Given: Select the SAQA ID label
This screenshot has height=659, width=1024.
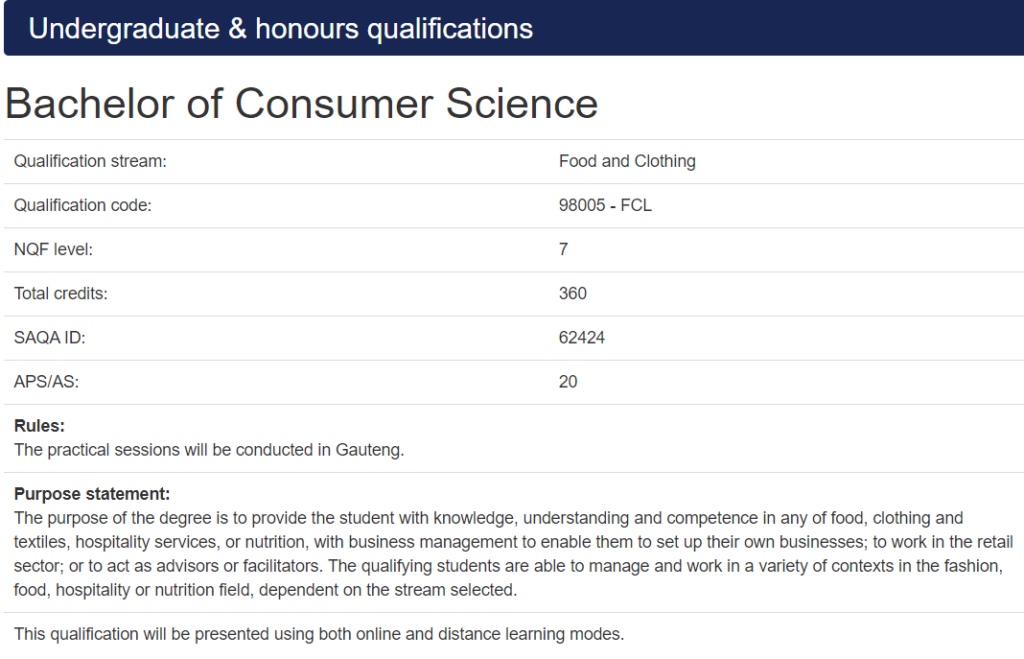Looking at the screenshot, I should point(50,337).
